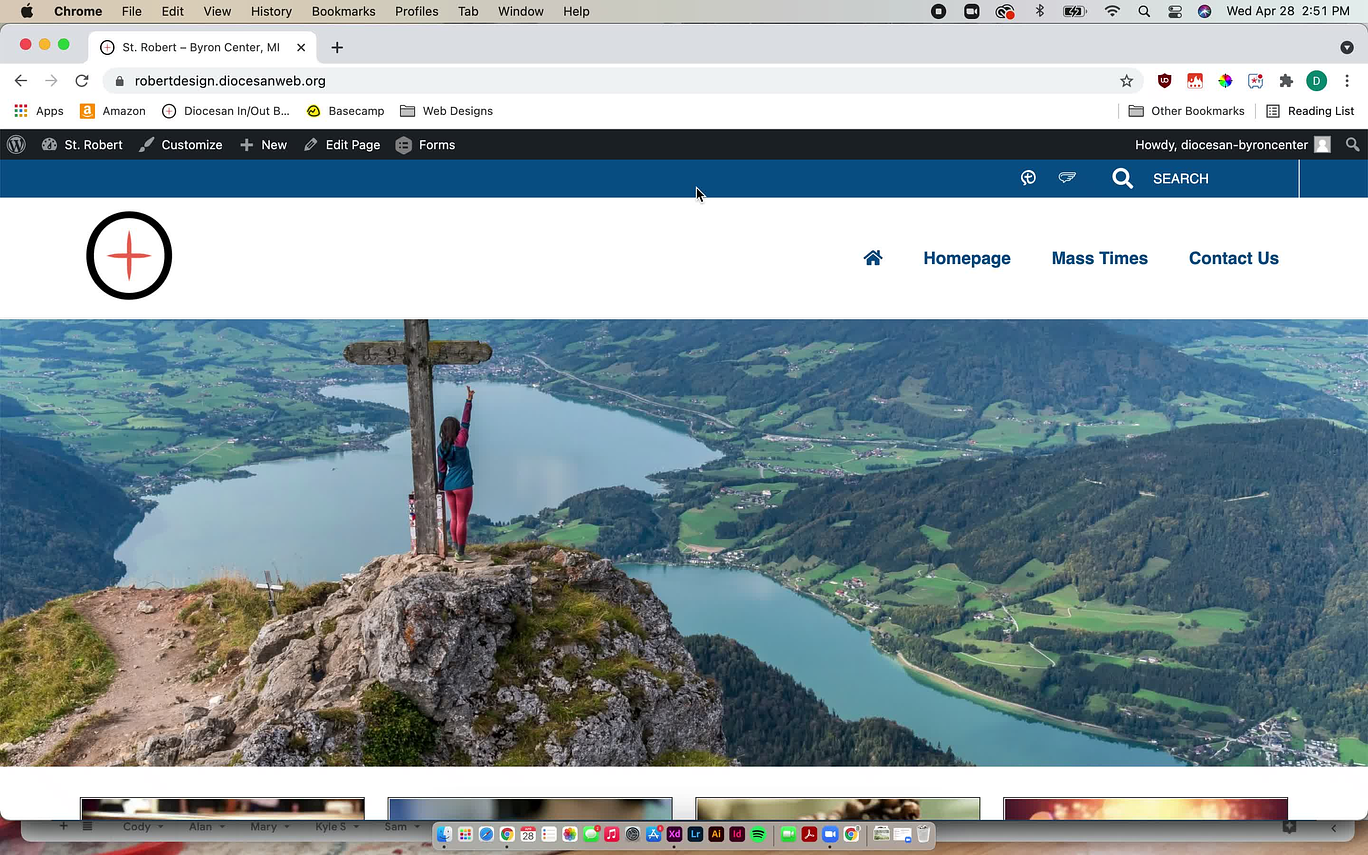Click the magnifier icon beside SEARCH
This screenshot has width=1368, height=855.
[1122, 178]
